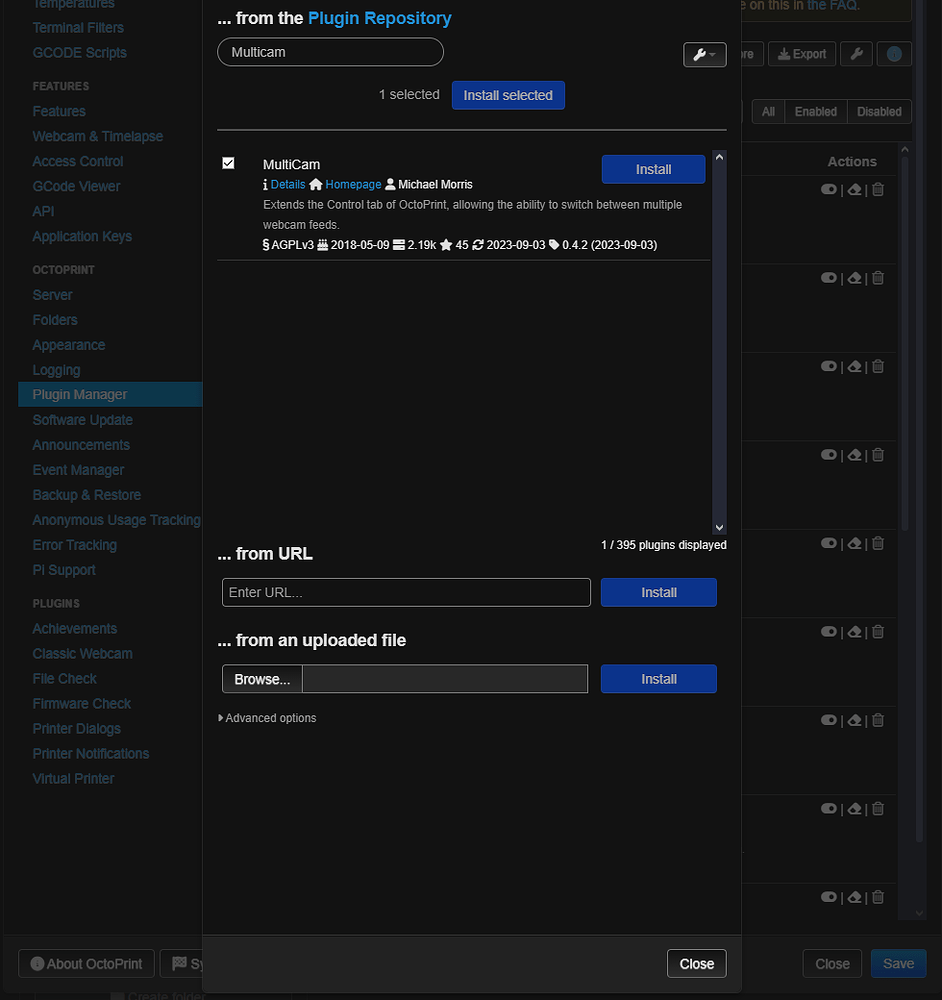Disable the first plugin using its toggle switch

pyautogui.click(x=829, y=189)
